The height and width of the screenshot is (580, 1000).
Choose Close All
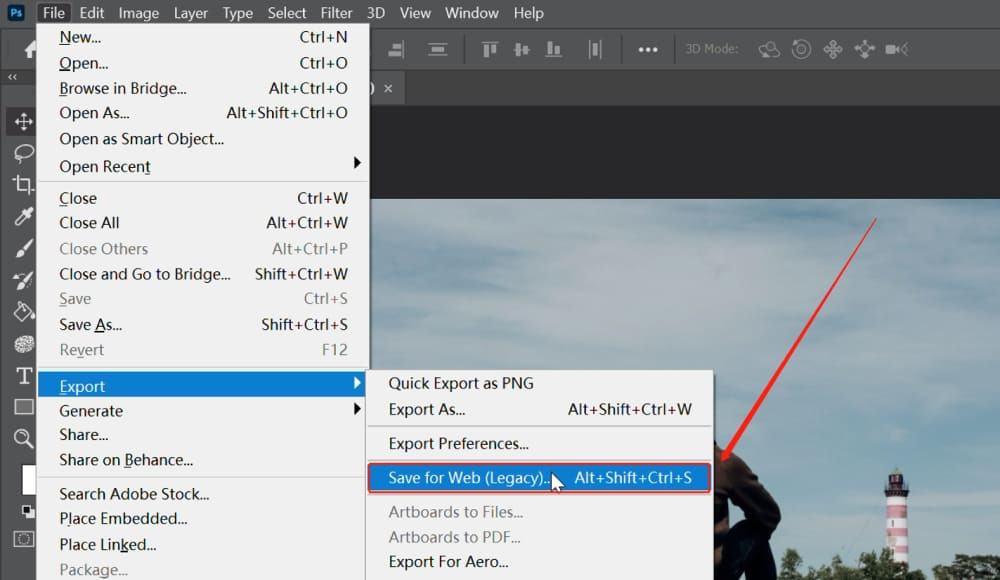(x=203, y=223)
